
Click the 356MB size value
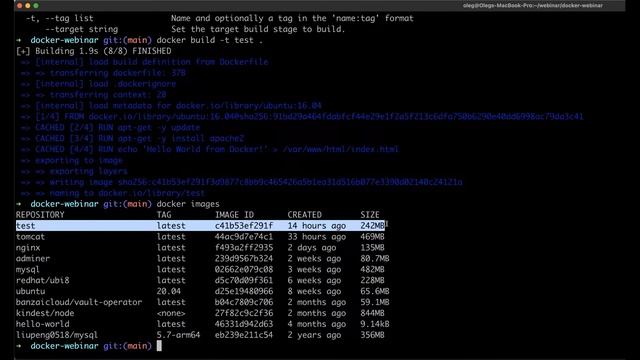[372, 335]
